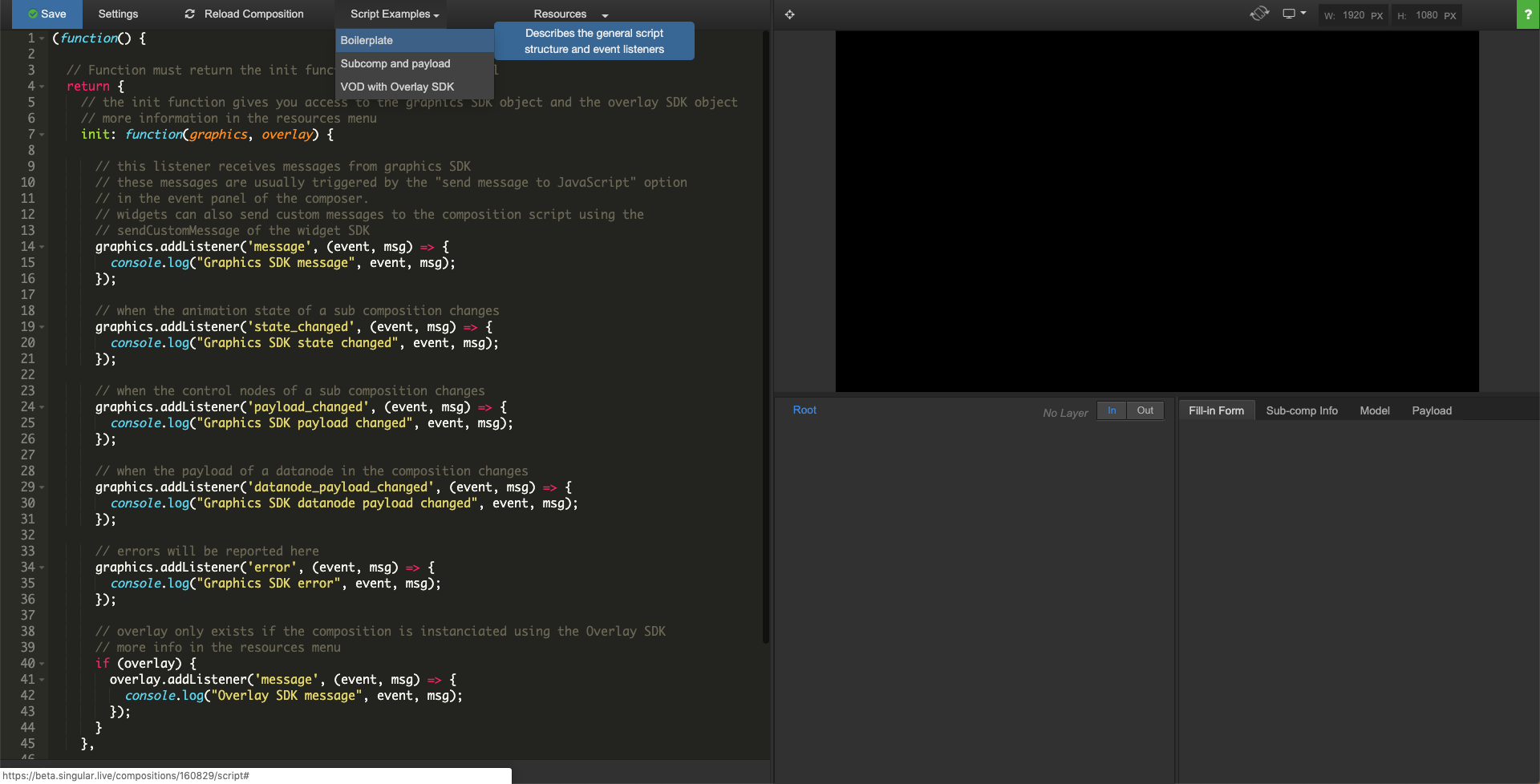
Task: Collapse code fold at line 1
Action: 42,38
